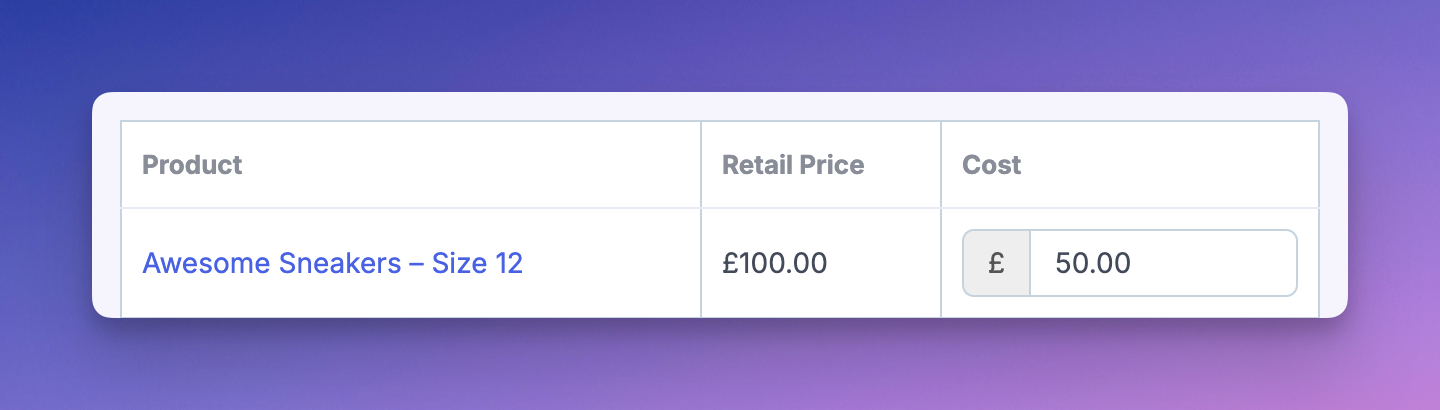Viewport: 1440px width, 410px height.
Task: Click the £ currency prefix in Cost field
Action: 996,264
